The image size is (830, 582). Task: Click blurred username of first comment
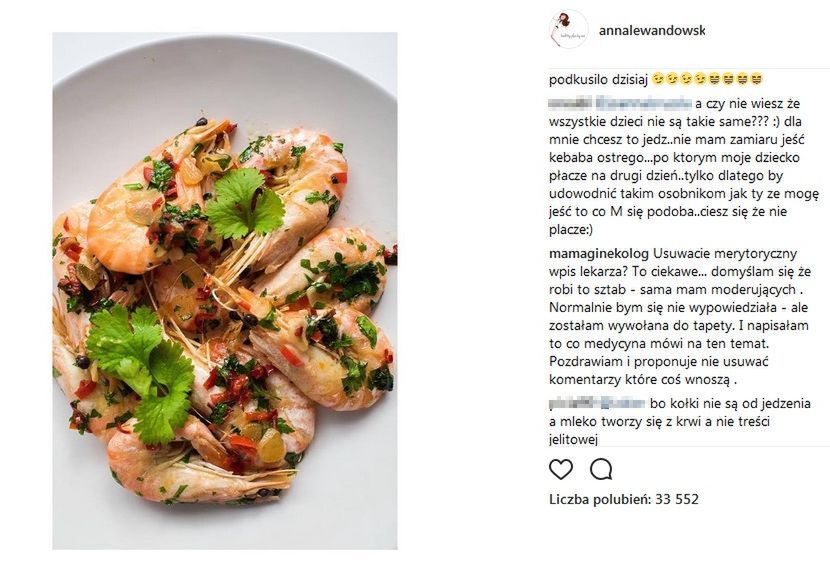click(x=620, y=102)
